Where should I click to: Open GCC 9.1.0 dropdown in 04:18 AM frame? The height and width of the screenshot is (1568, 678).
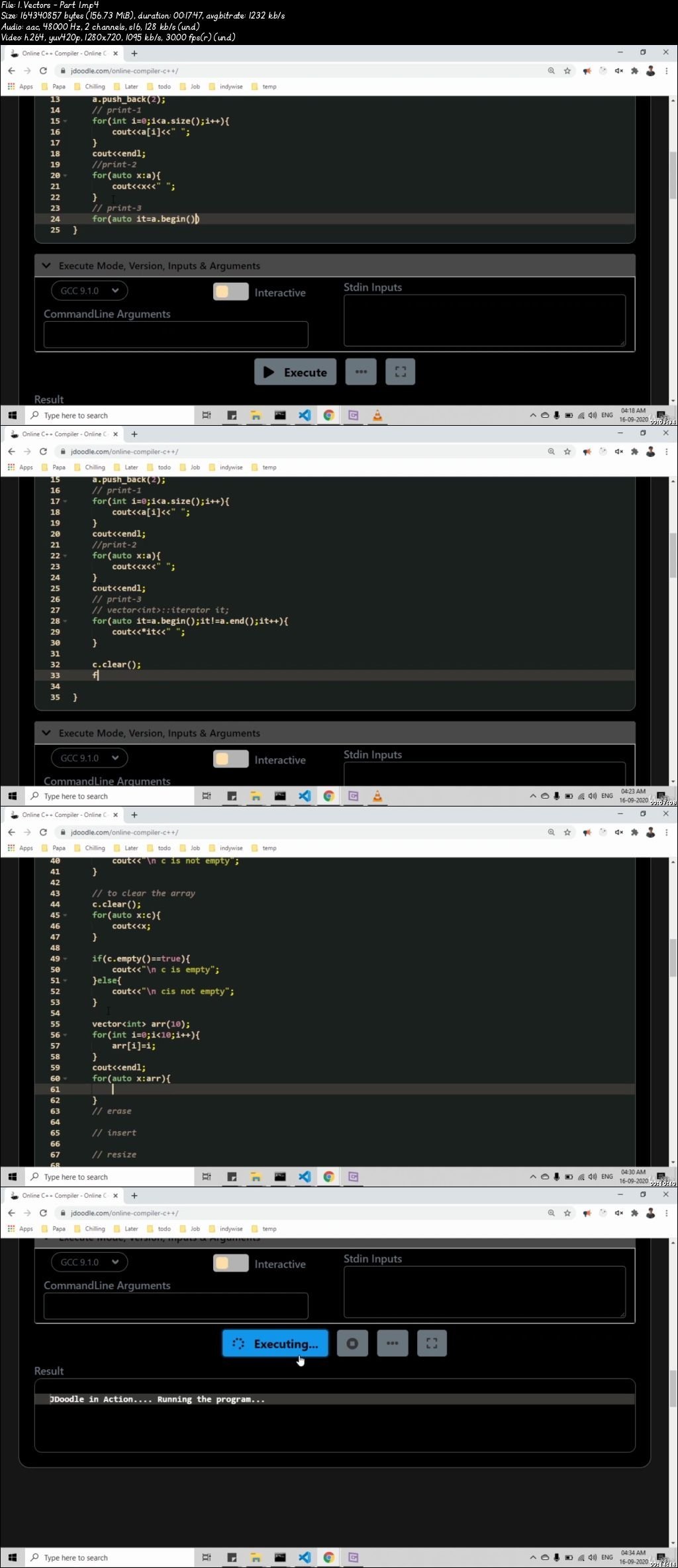pyautogui.click(x=89, y=291)
